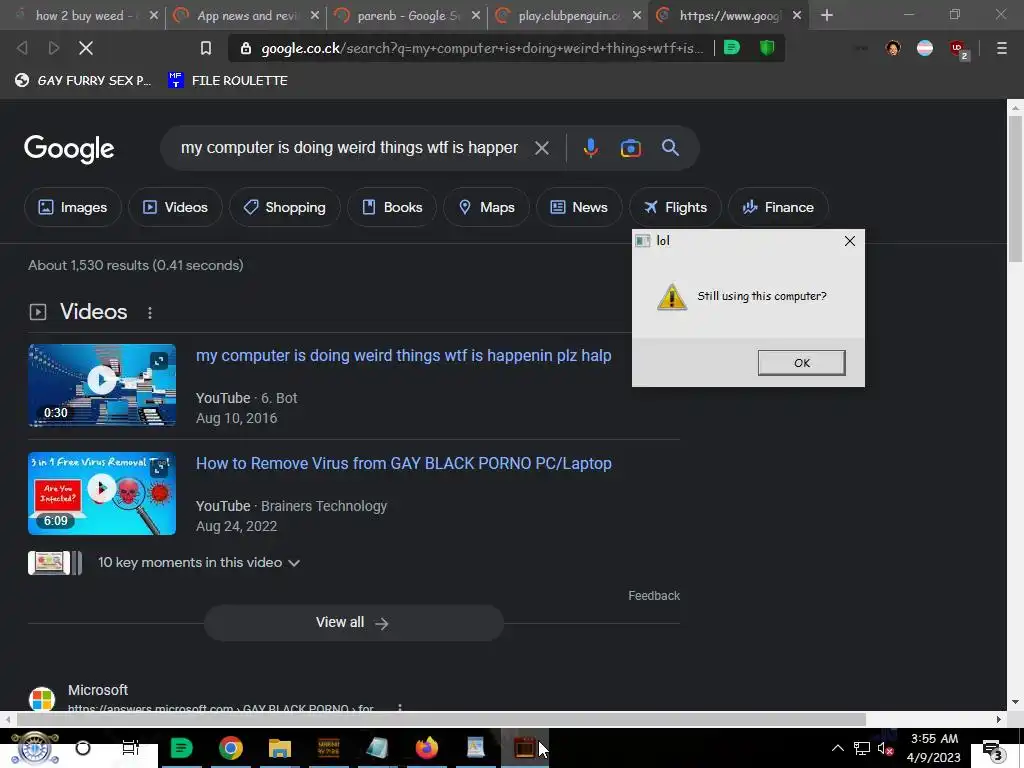
Task: Switch to the play.clubpenguin tab
Action: click(x=569, y=16)
